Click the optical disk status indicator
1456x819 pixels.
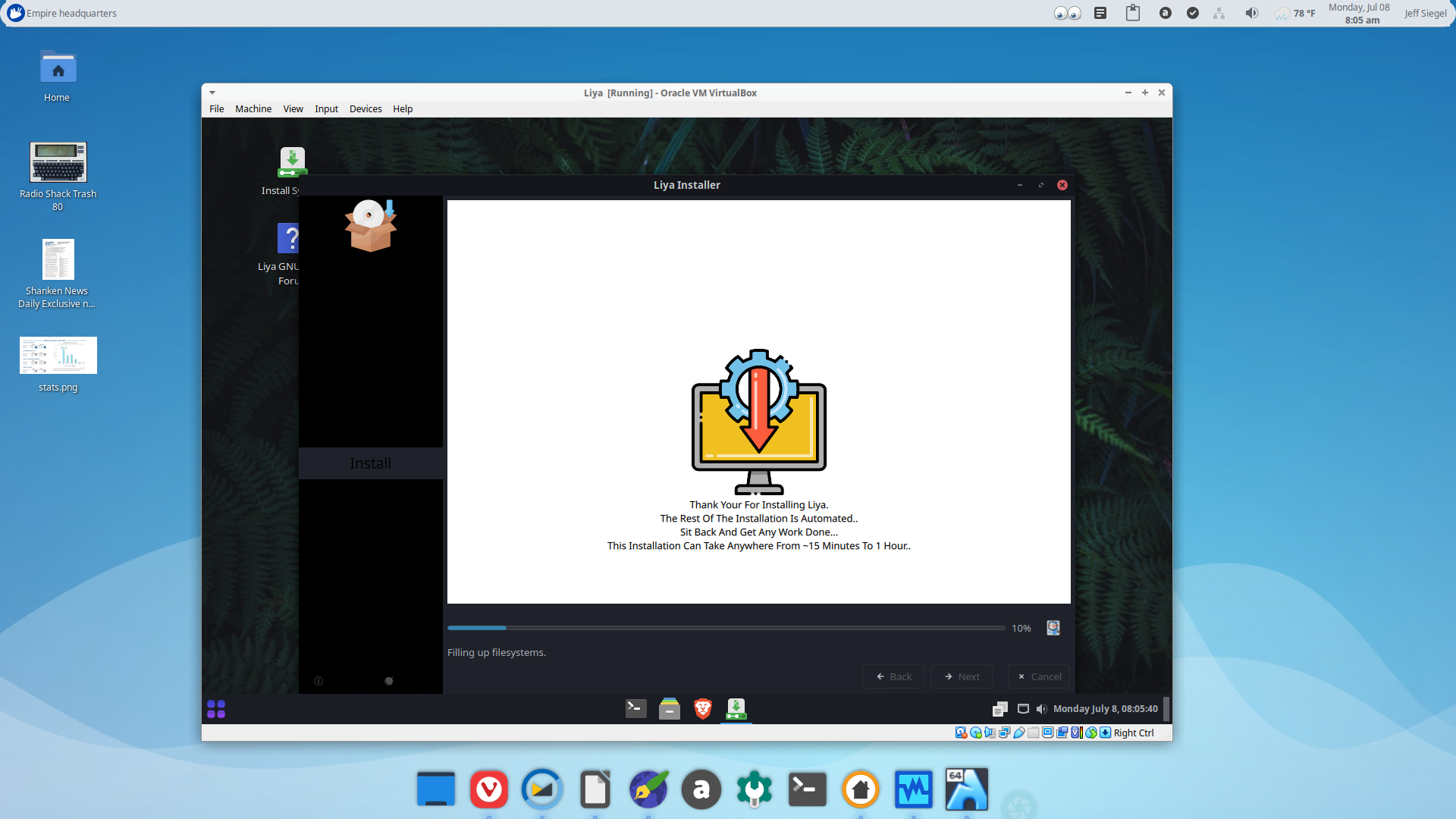point(976,733)
